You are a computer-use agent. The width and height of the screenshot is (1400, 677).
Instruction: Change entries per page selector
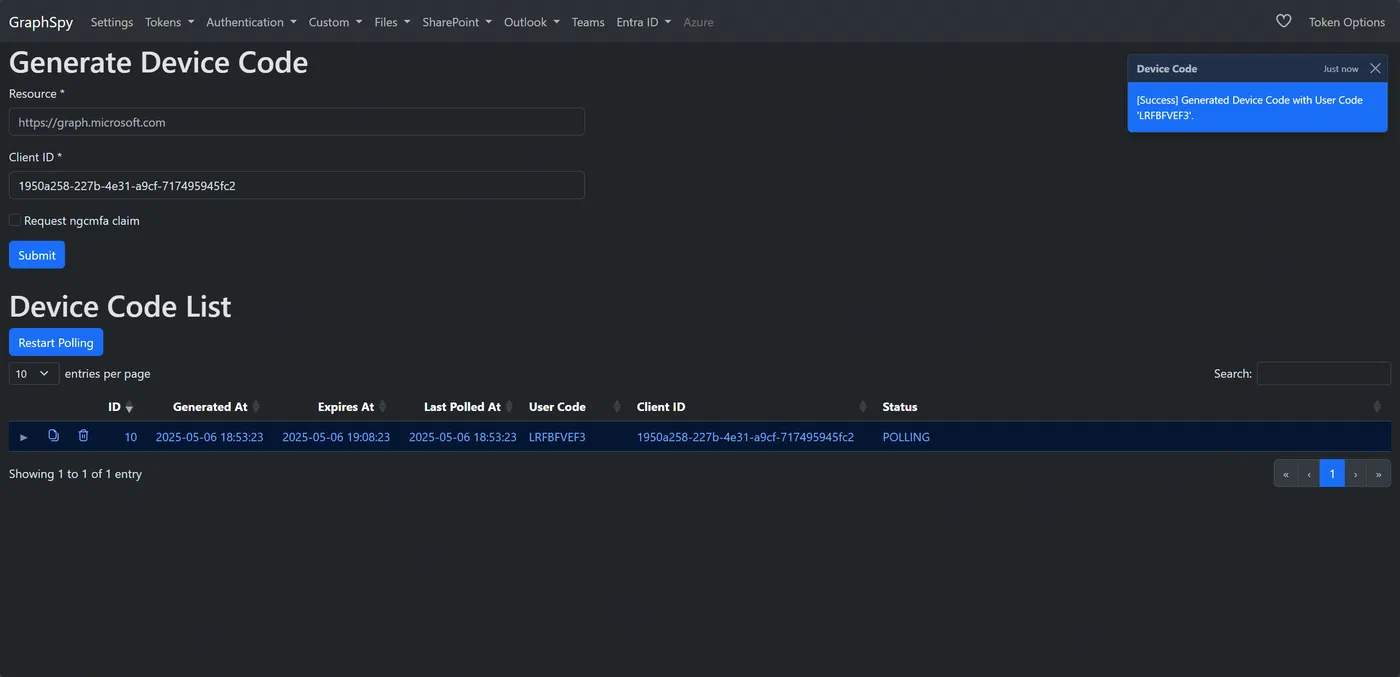[x=34, y=374]
